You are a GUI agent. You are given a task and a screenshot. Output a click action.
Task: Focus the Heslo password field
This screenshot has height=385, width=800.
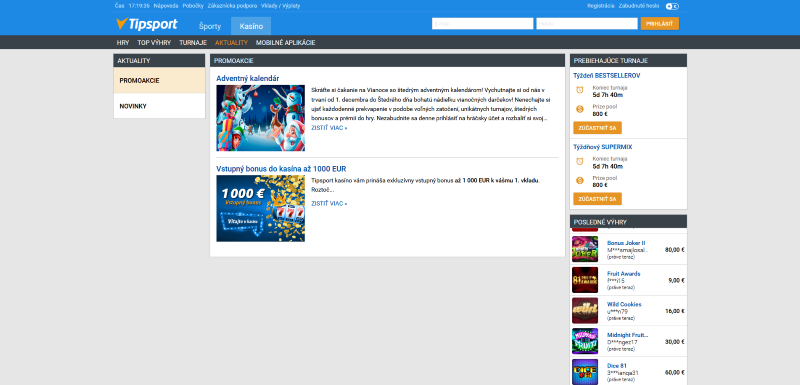click(x=587, y=24)
